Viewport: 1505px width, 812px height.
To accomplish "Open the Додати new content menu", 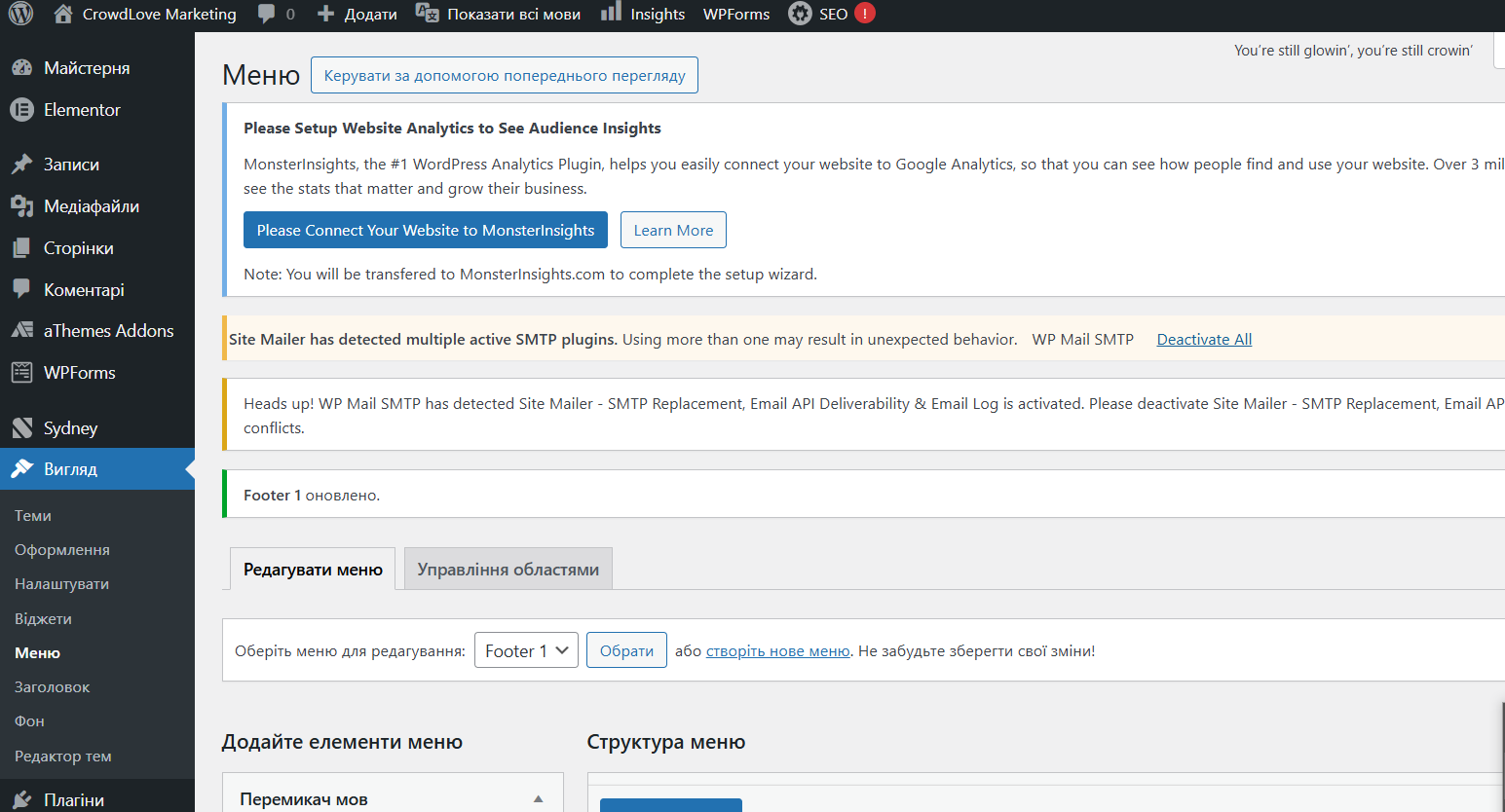I will [x=357, y=14].
